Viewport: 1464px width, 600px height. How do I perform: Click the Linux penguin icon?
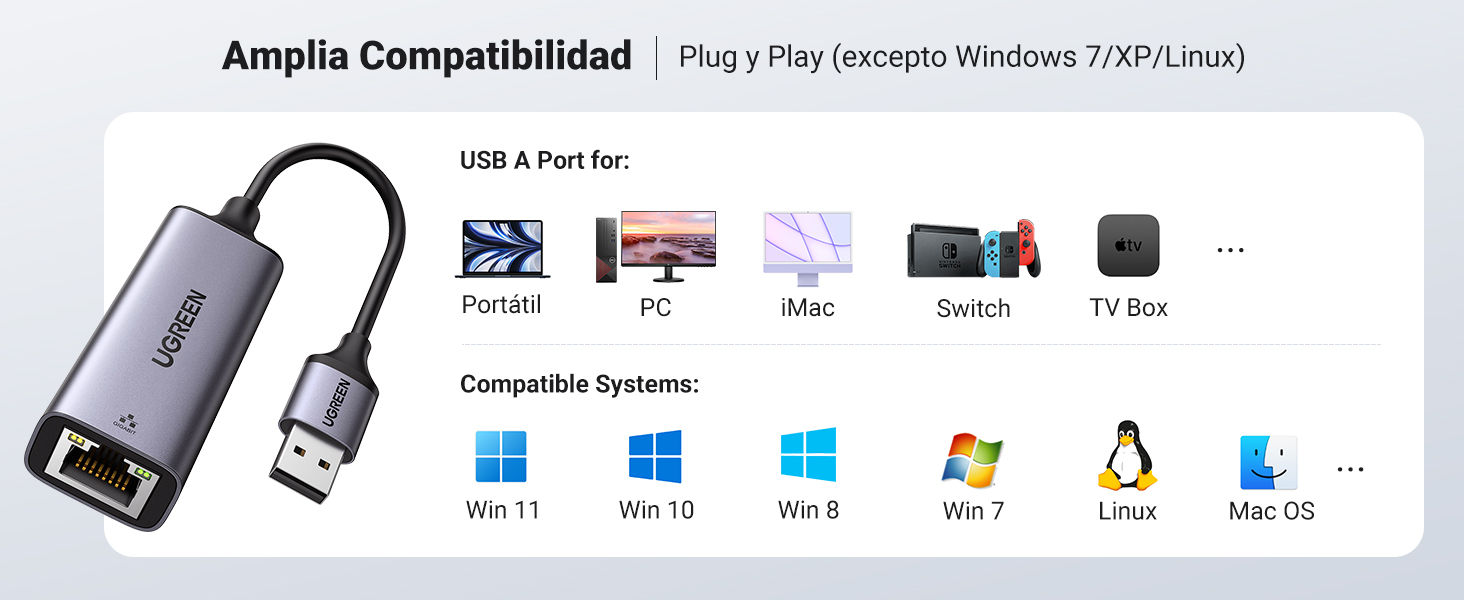[1127, 455]
